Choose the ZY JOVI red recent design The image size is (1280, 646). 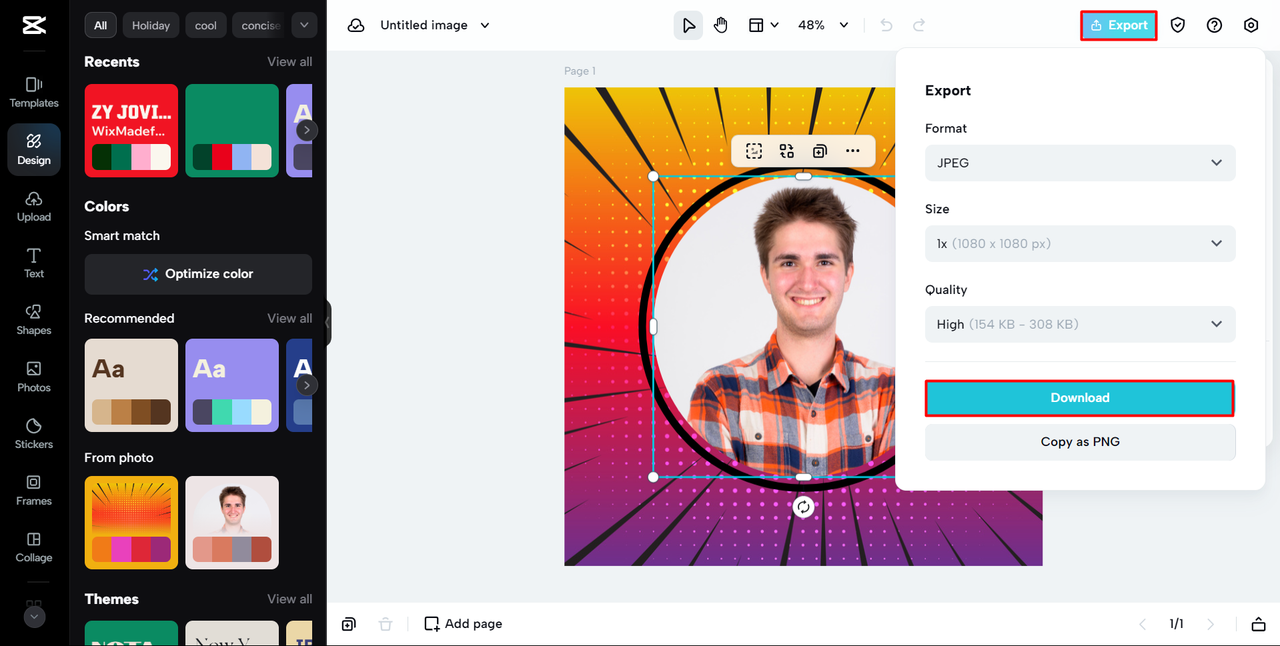(131, 131)
